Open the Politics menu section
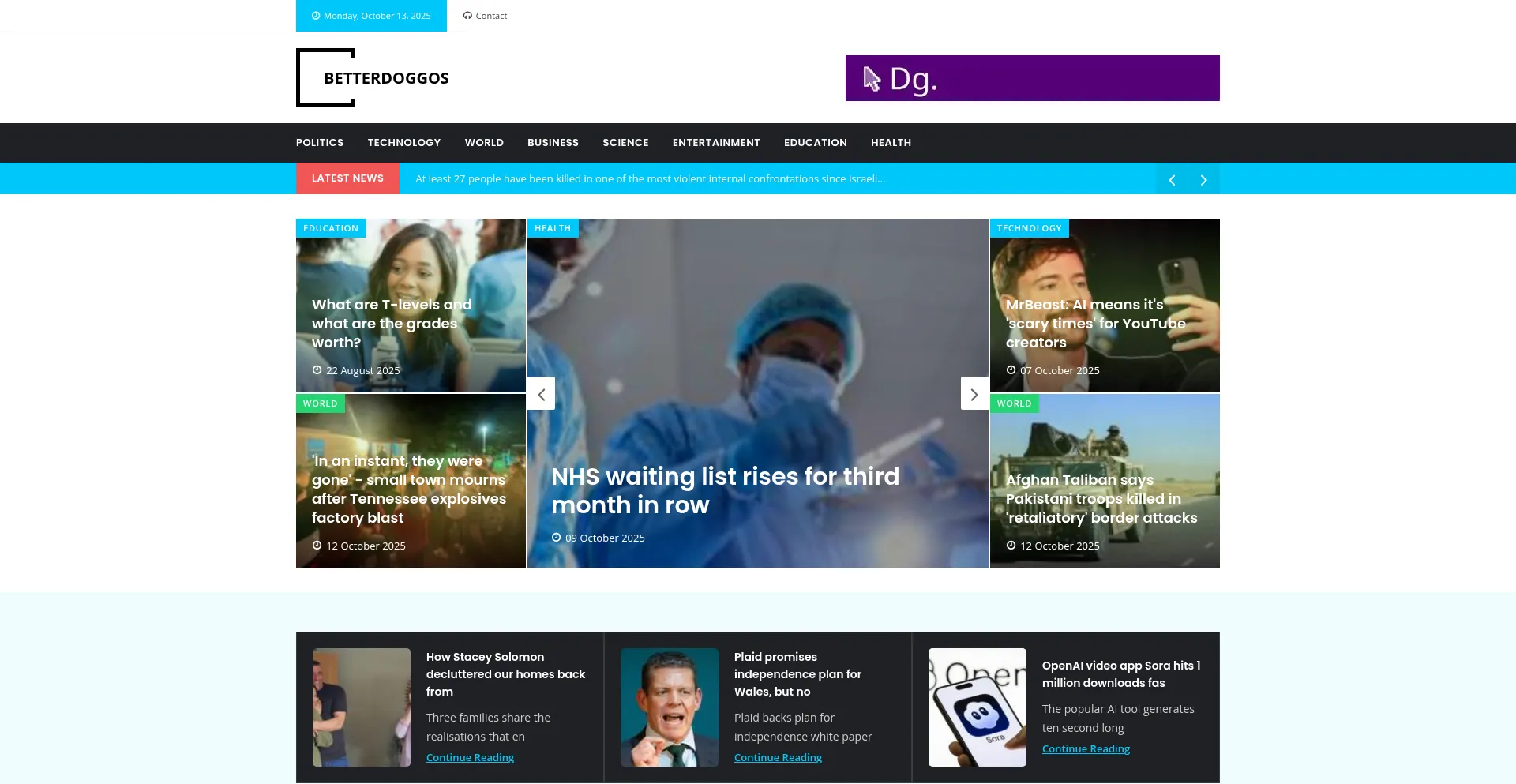 320,143
